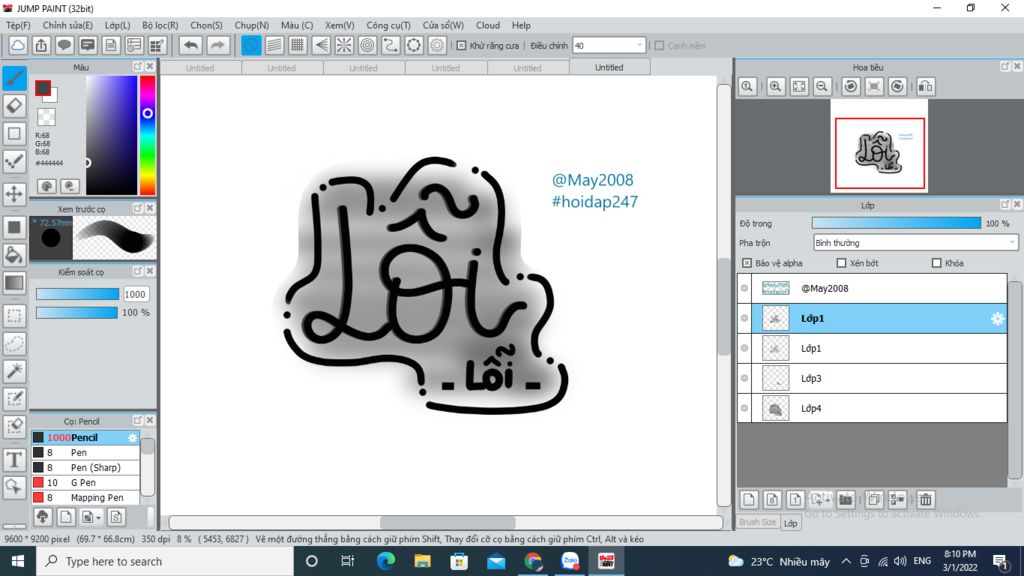Image resolution: width=1024 pixels, height=576 pixels.
Task: Select the Pen (Sharp) brush
Action: pos(86,468)
